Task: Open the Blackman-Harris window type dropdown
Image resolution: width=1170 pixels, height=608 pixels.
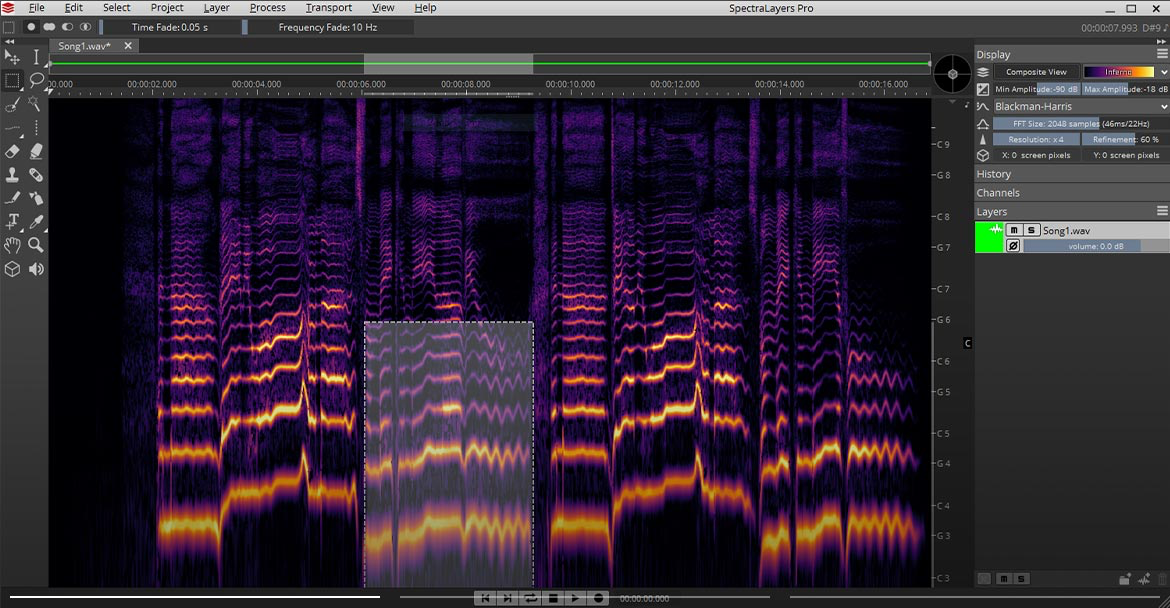Action: (x=1072, y=106)
